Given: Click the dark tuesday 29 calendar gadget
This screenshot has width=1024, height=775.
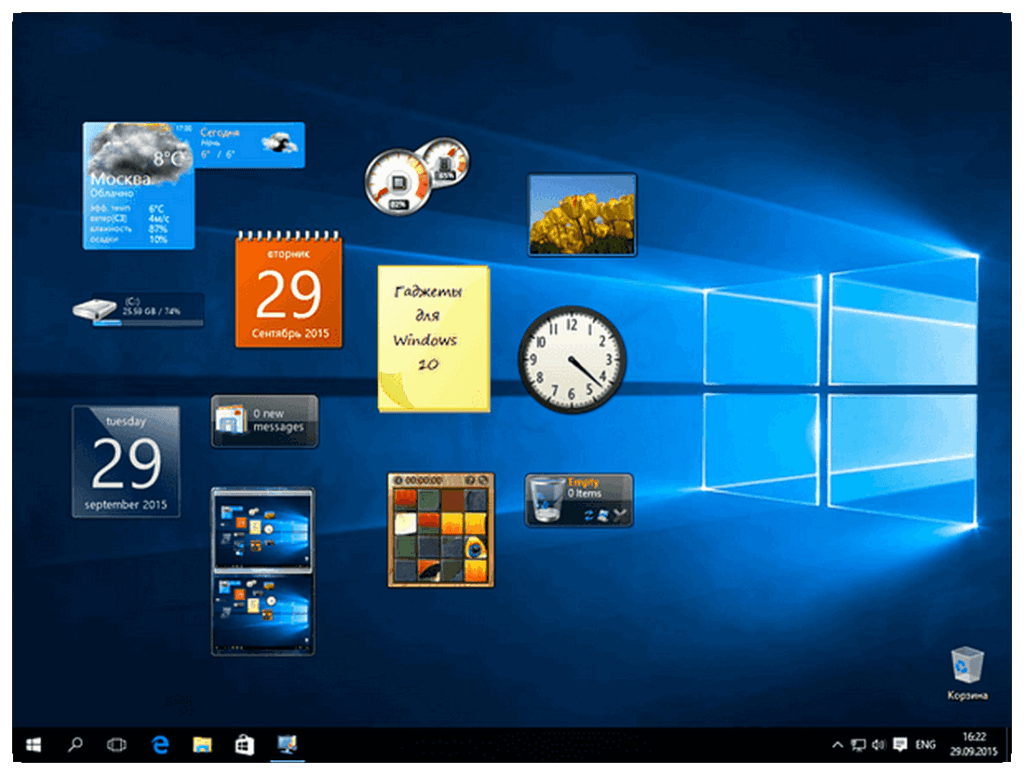Looking at the screenshot, I should click(x=126, y=462).
